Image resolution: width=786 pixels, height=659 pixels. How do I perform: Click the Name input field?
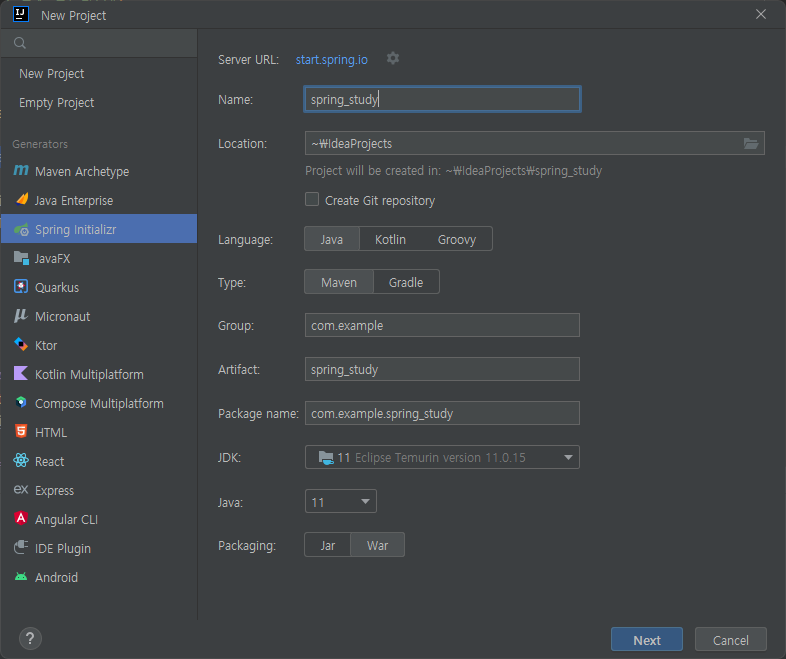point(442,99)
